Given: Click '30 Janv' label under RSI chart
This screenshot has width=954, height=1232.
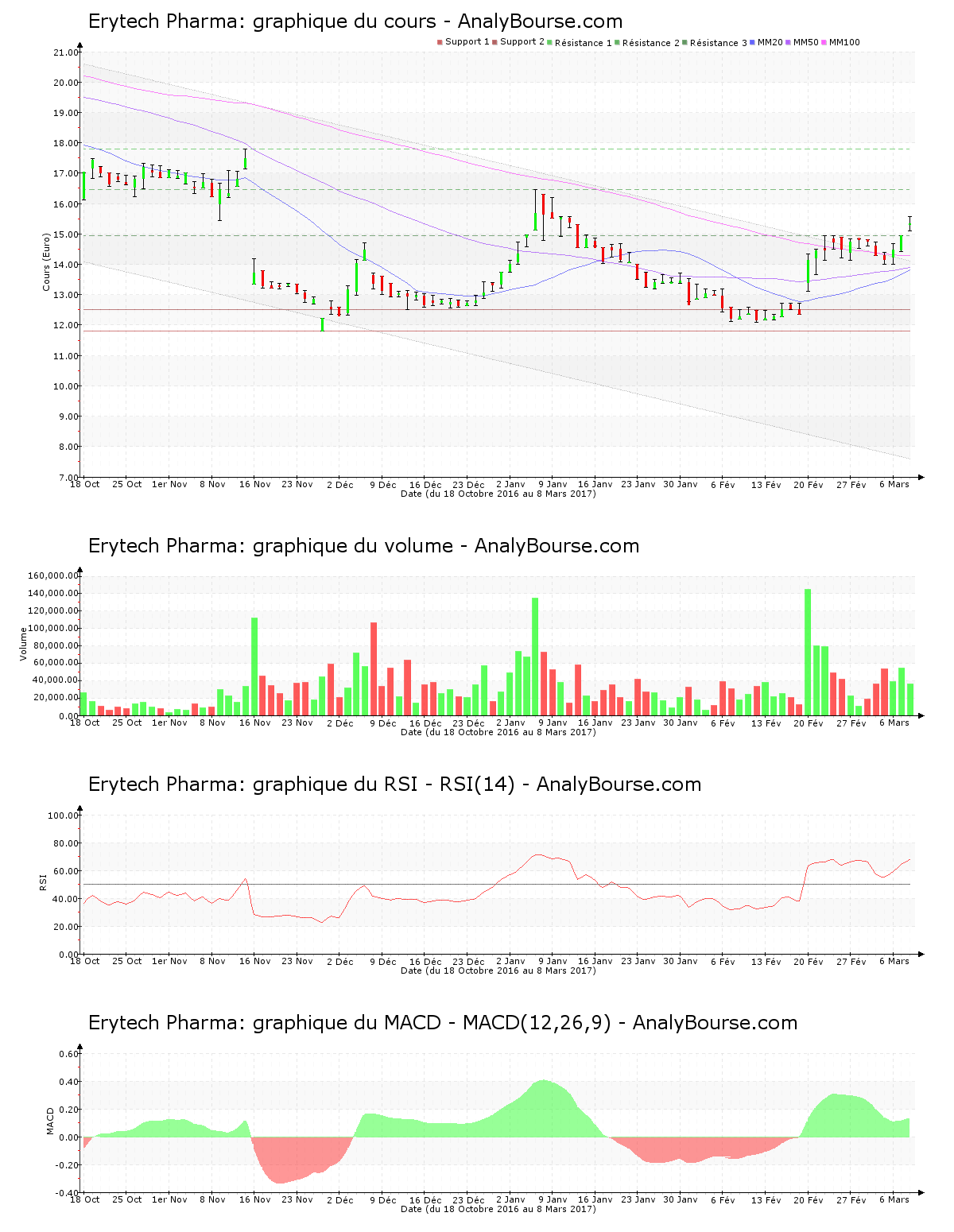Looking at the screenshot, I should pyautogui.click(x=681, y=961).
